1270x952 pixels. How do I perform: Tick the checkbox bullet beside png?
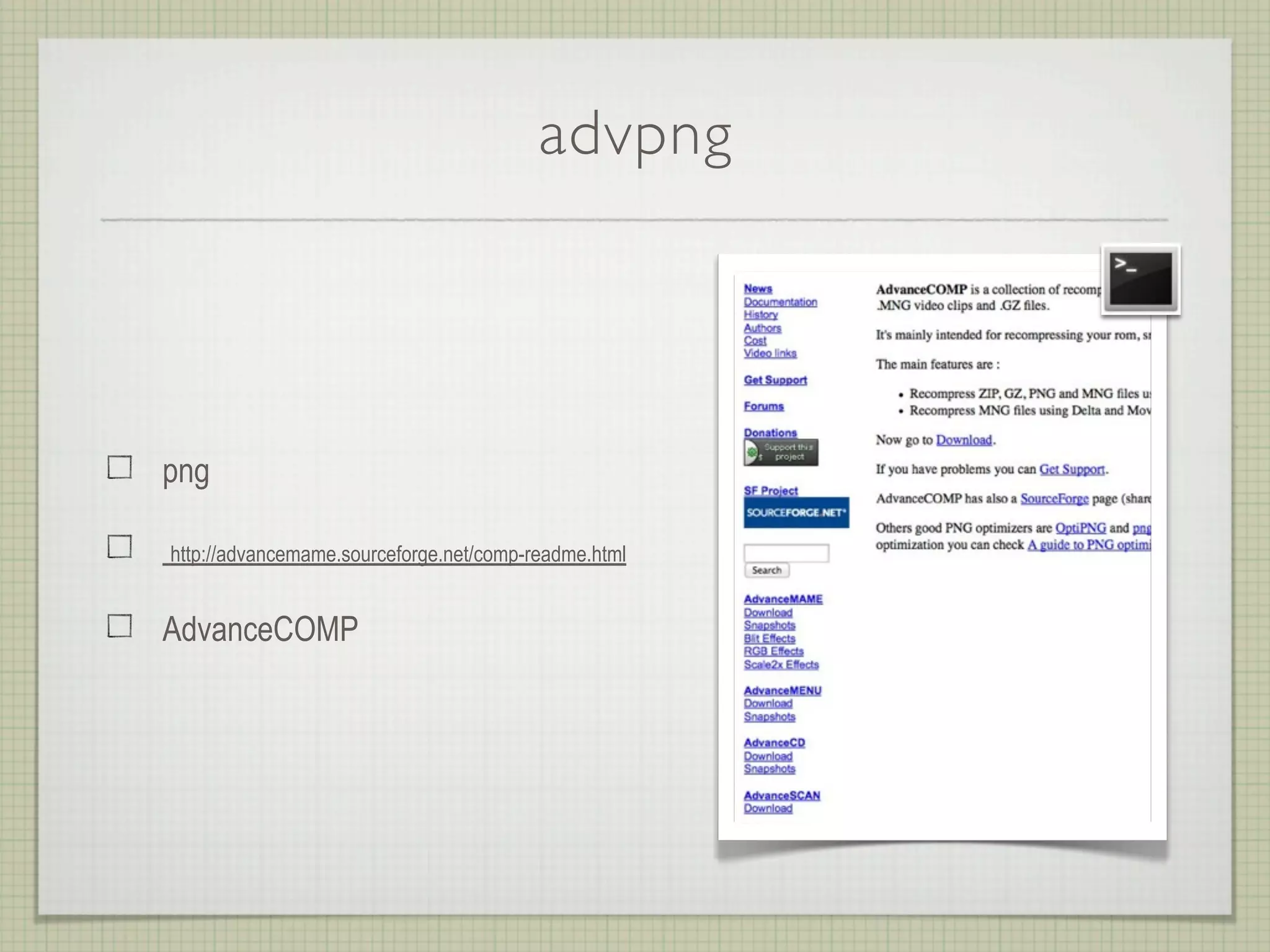coord(120,467)
